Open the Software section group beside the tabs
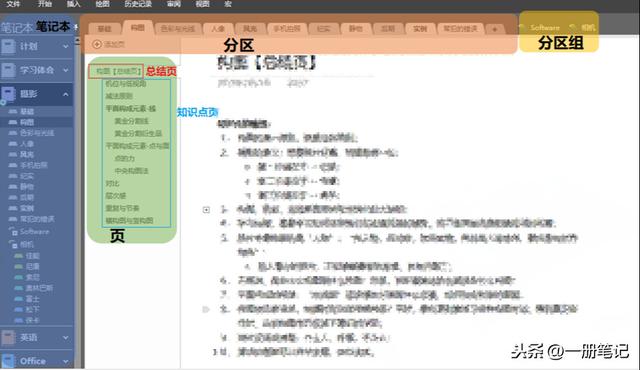The width and height of the screenshot is (640, 370). coord(540,28)
